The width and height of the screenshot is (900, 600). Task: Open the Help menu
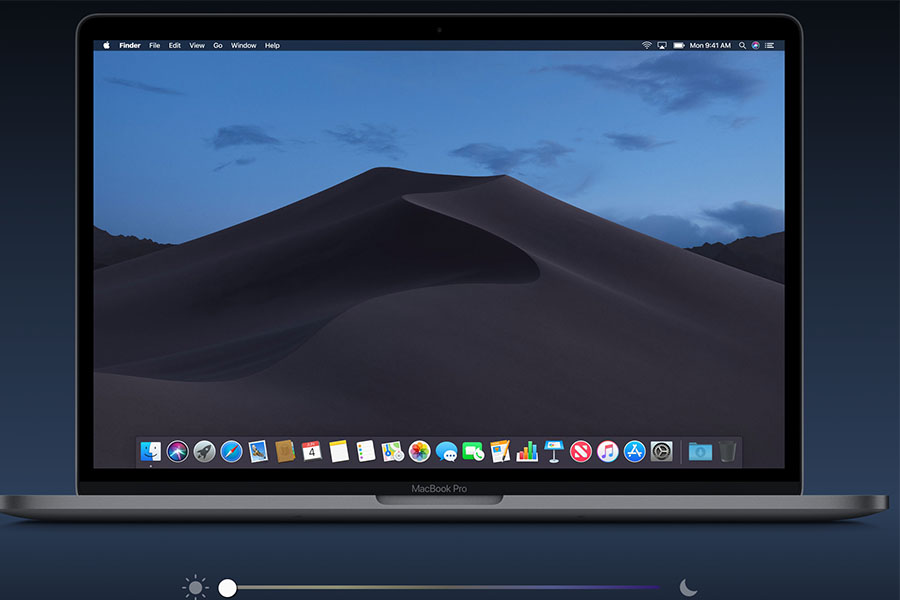(272, 45)
